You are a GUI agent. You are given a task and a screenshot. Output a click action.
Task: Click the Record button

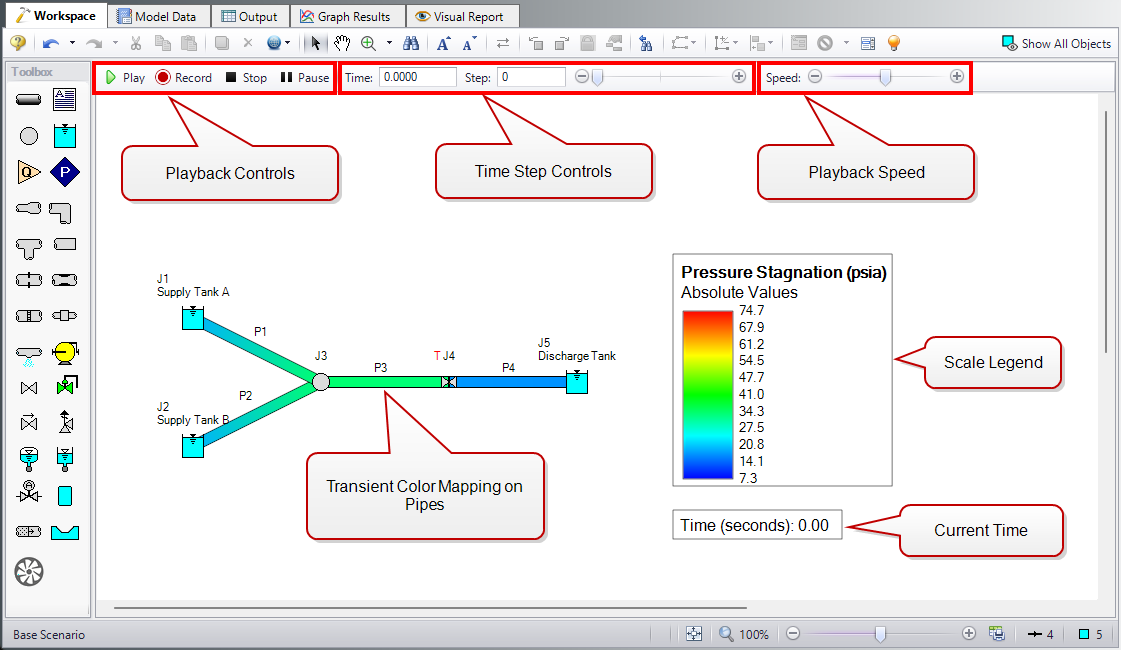tap(184, 77)
